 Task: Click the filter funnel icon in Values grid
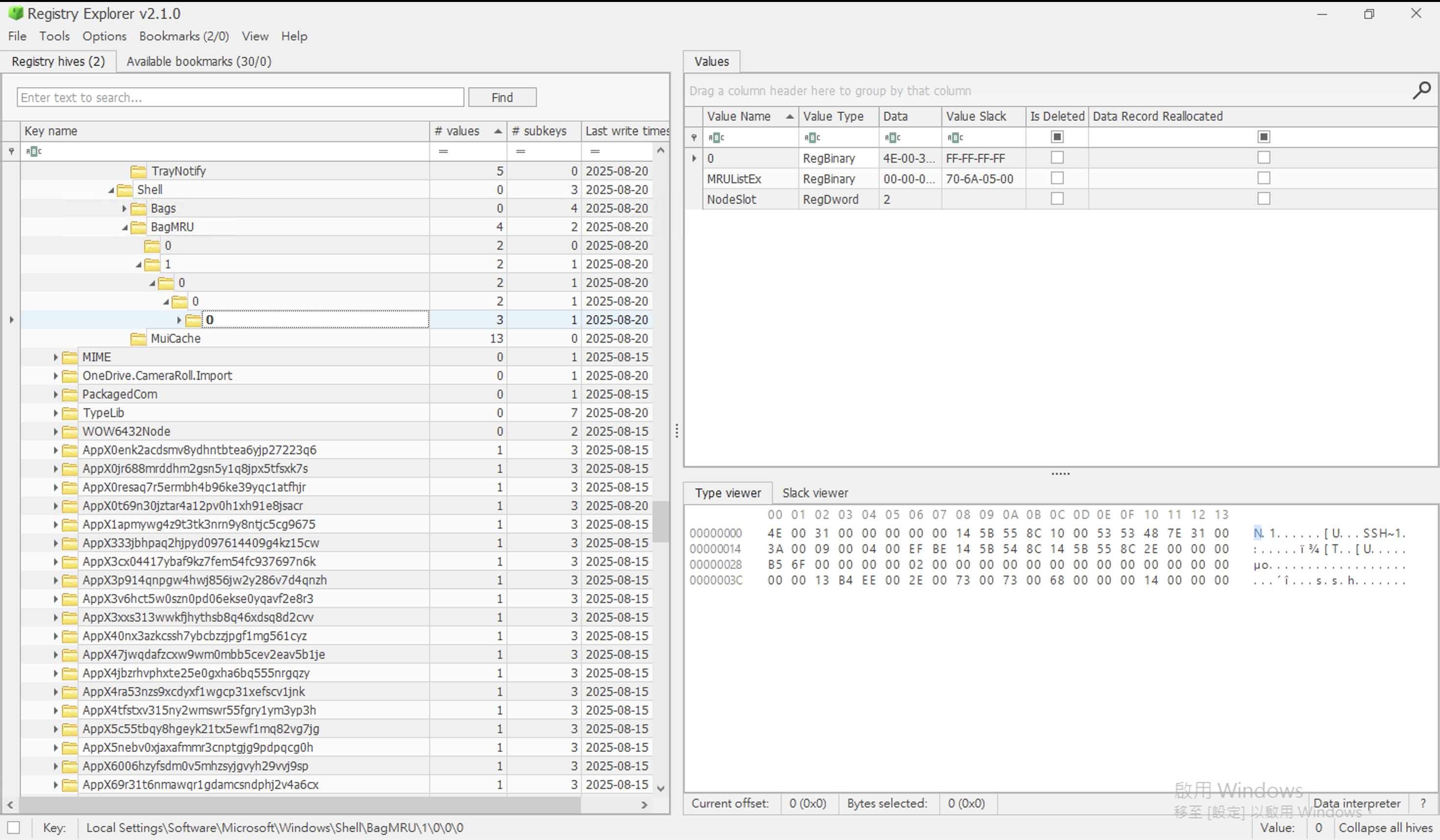point(694,137)
